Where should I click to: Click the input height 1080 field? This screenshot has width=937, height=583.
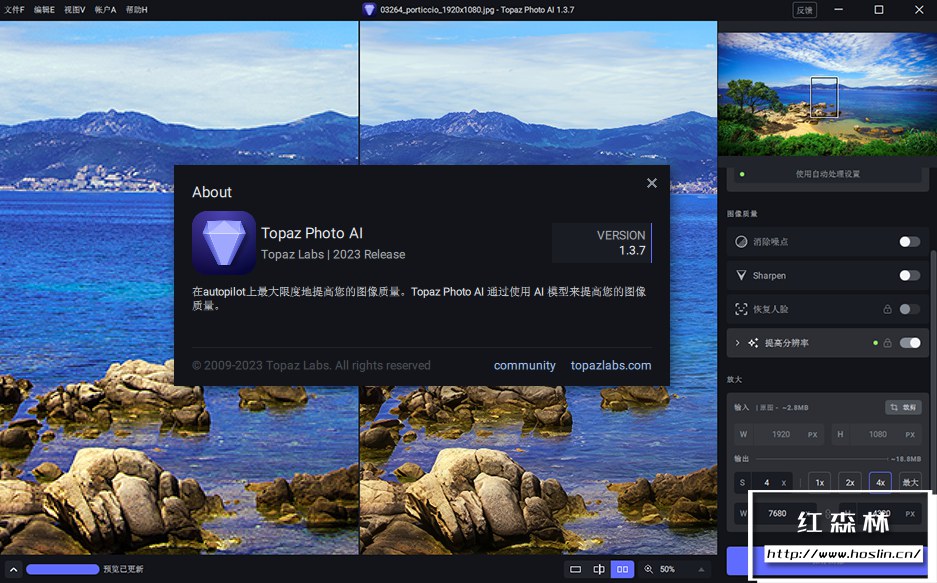[x=877, y=434]
